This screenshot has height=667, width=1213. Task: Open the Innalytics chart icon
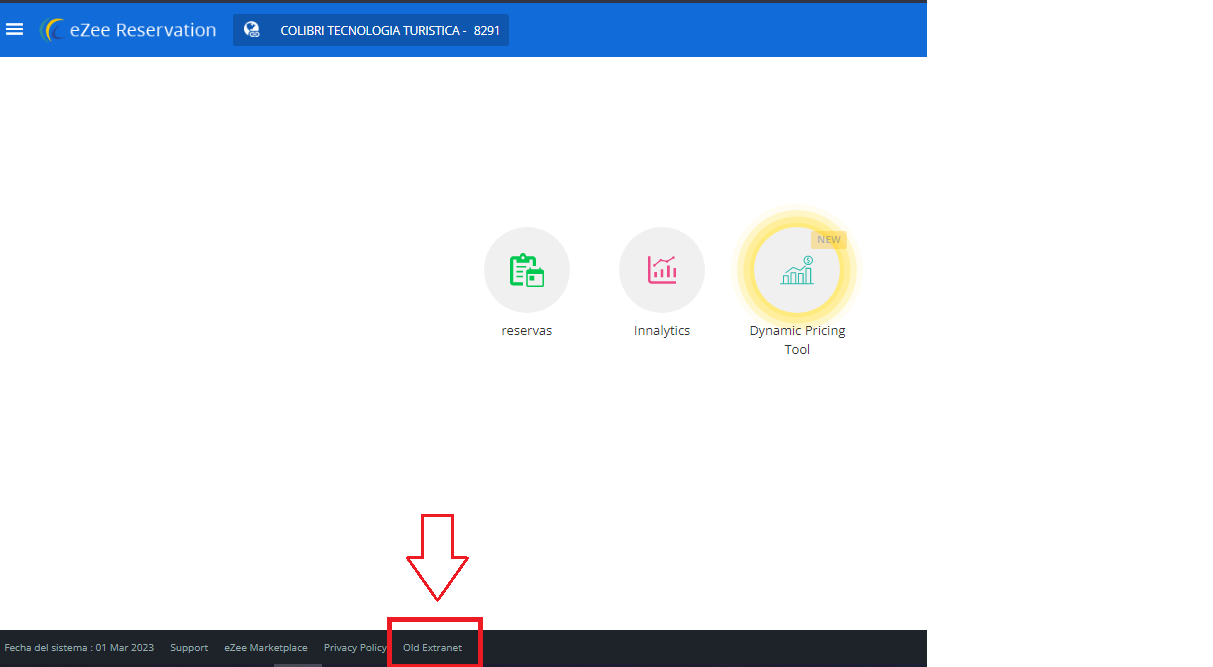click(x=662, y=270)
